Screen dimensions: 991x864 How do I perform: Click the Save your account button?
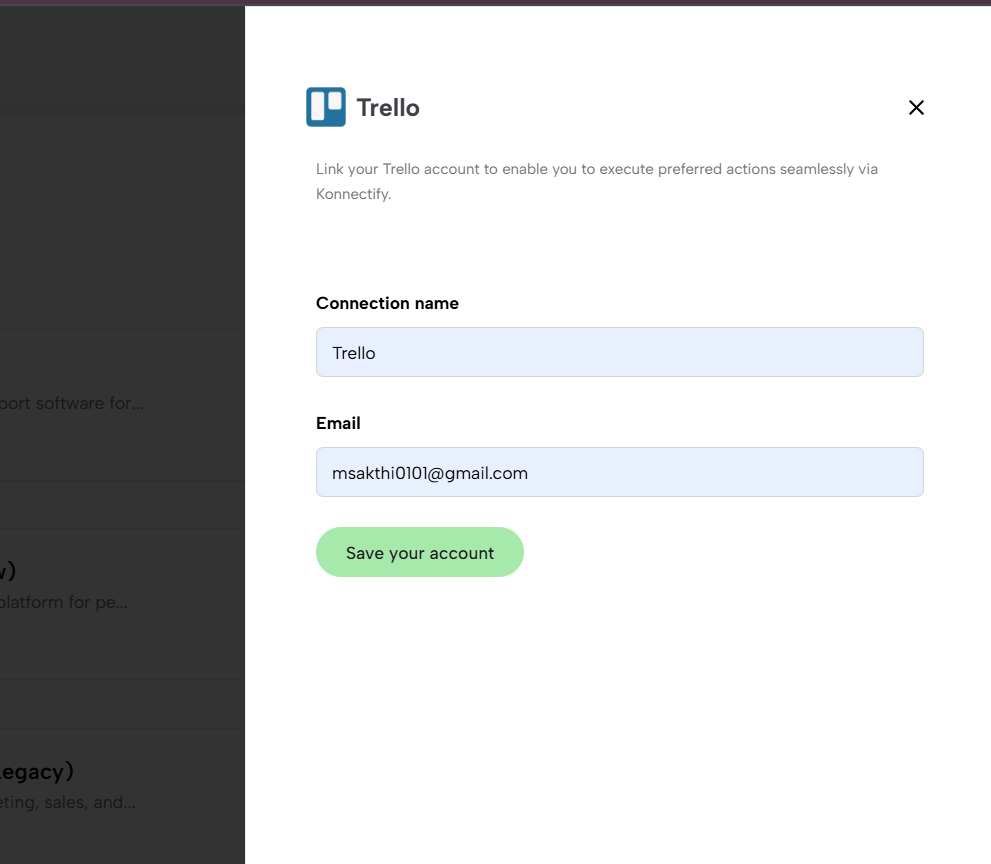(x=420, y=552)
